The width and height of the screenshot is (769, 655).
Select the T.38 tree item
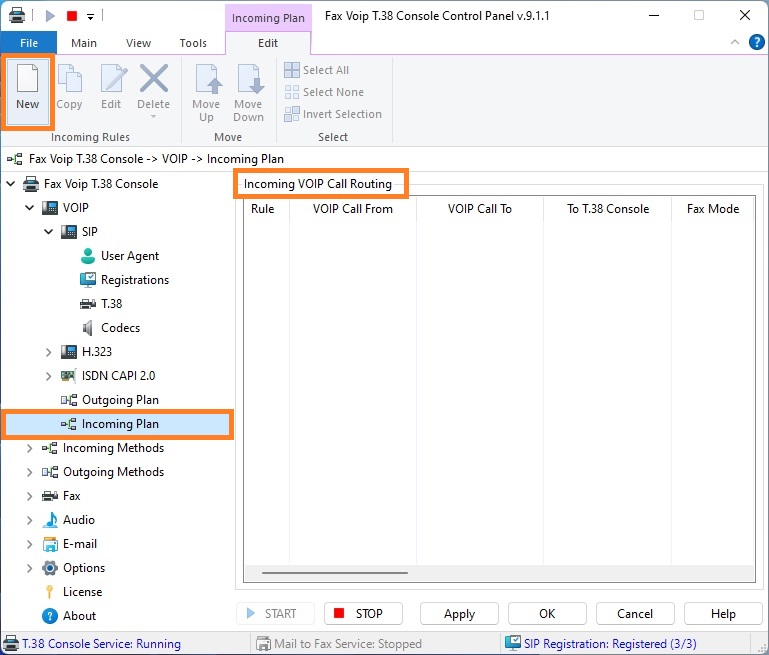(111, 304)
